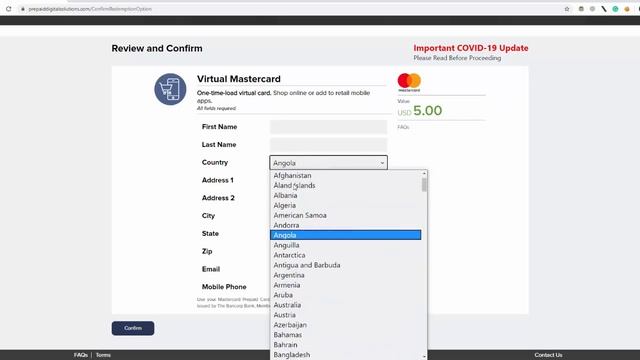The height and width of the screenshot is (360, 640).
Task: Click the Confirm button
Action: tap(133, 328)
